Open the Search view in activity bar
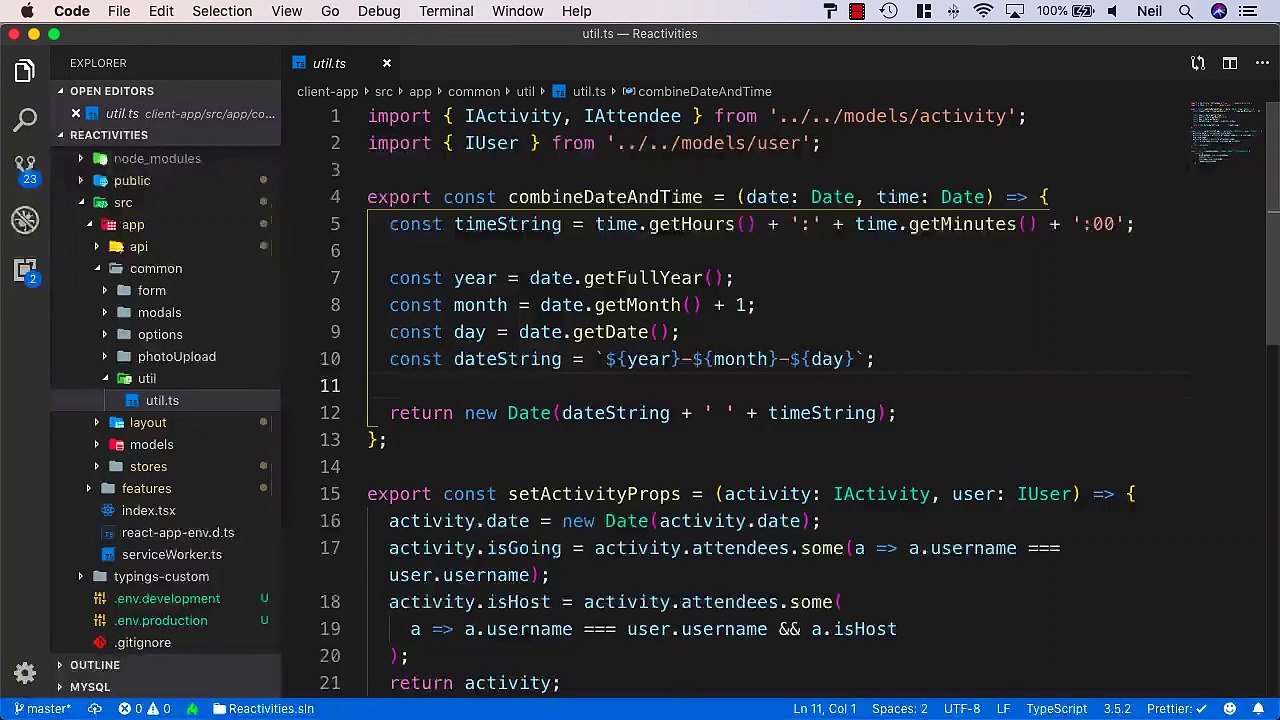The width and height of the screenshot is (1280, 720). [x=25, y=120]
